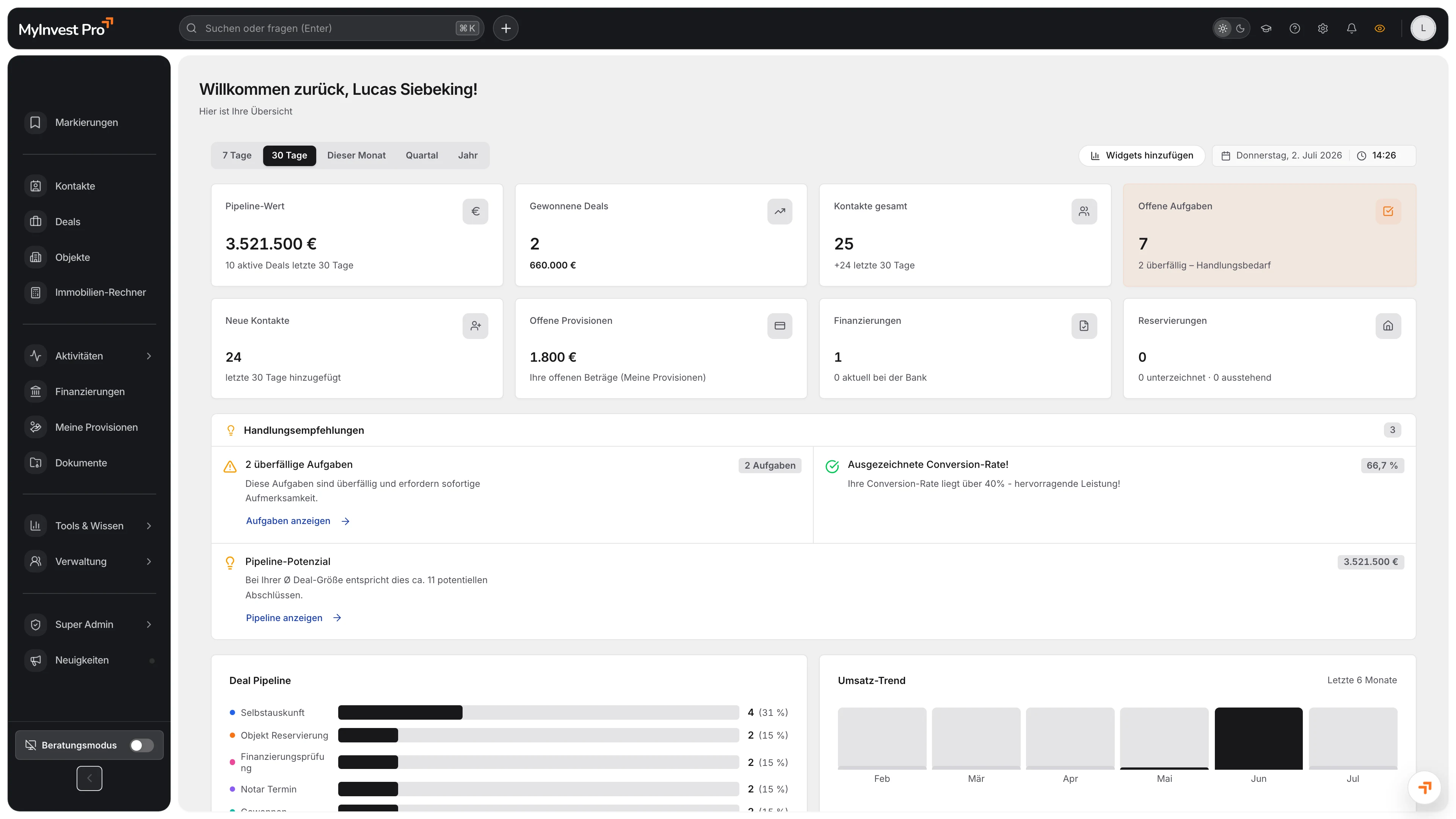Switch to light mode sun icon
This screenshot has height=819, width=1456.
coord(1222,28)
